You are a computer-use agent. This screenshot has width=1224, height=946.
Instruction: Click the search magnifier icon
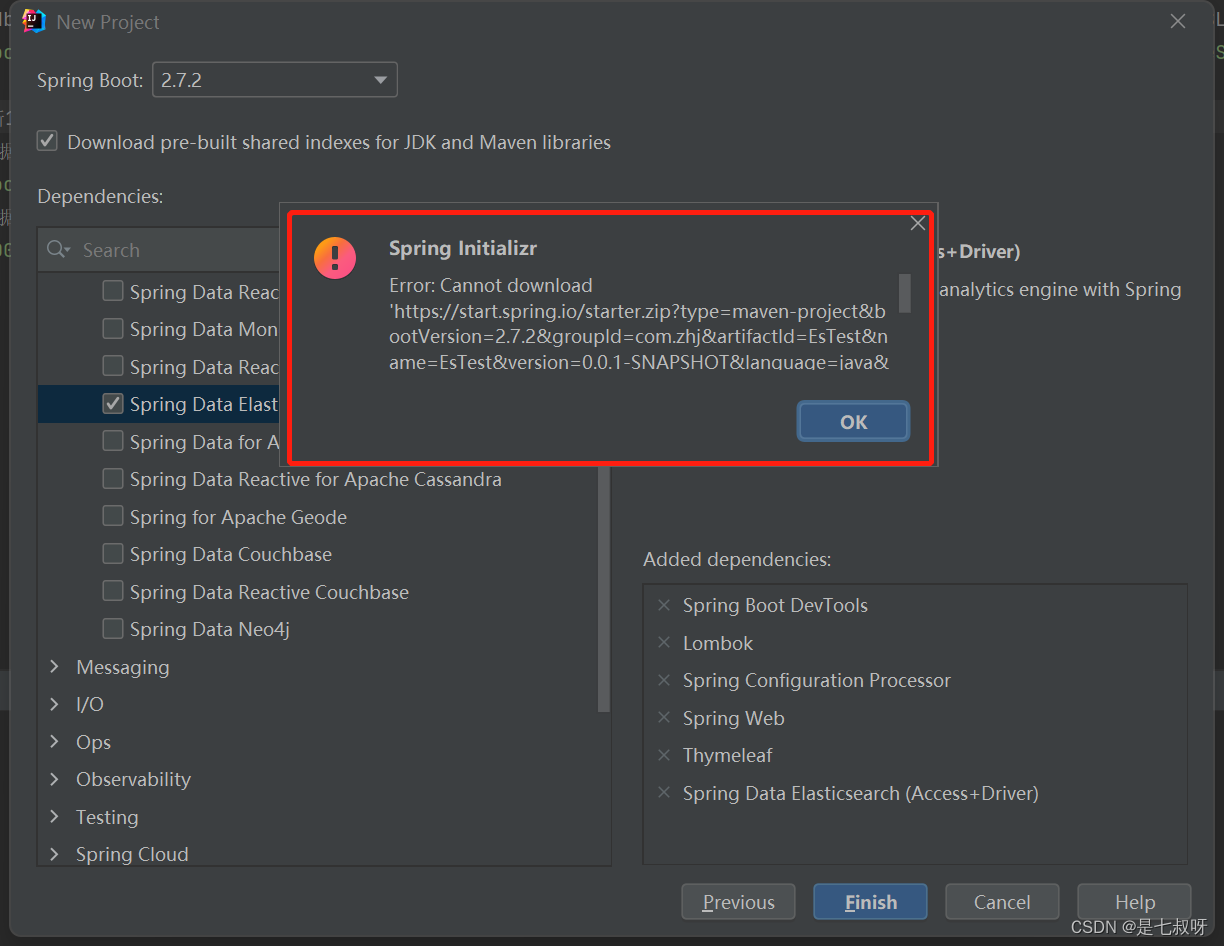[59, 250]
